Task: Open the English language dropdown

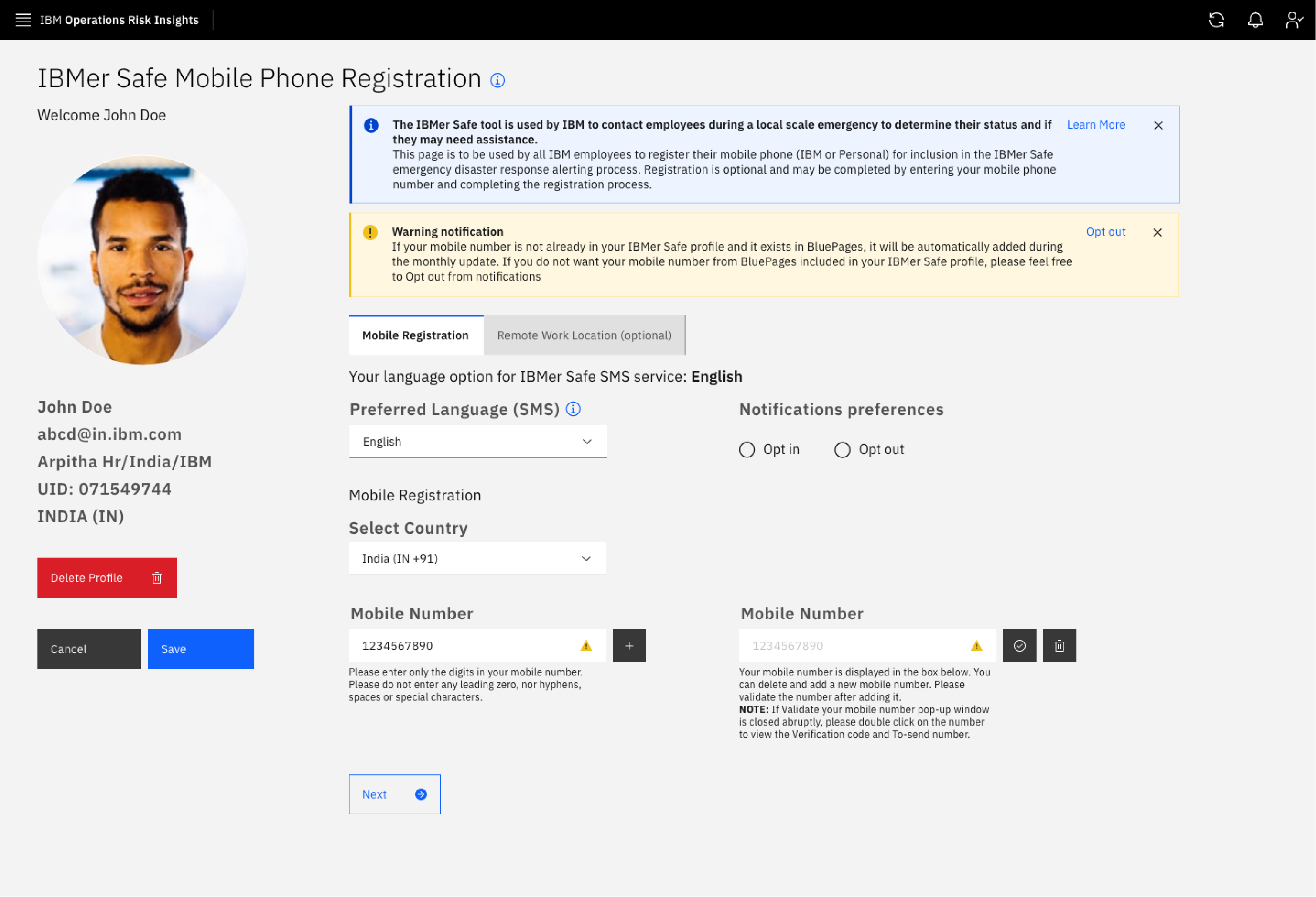Action: 477,442
